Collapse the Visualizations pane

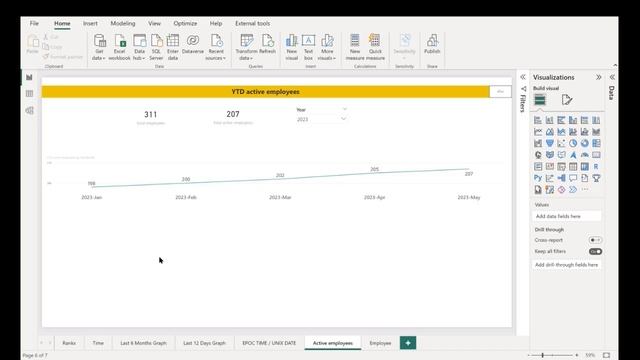coord(598,77)
